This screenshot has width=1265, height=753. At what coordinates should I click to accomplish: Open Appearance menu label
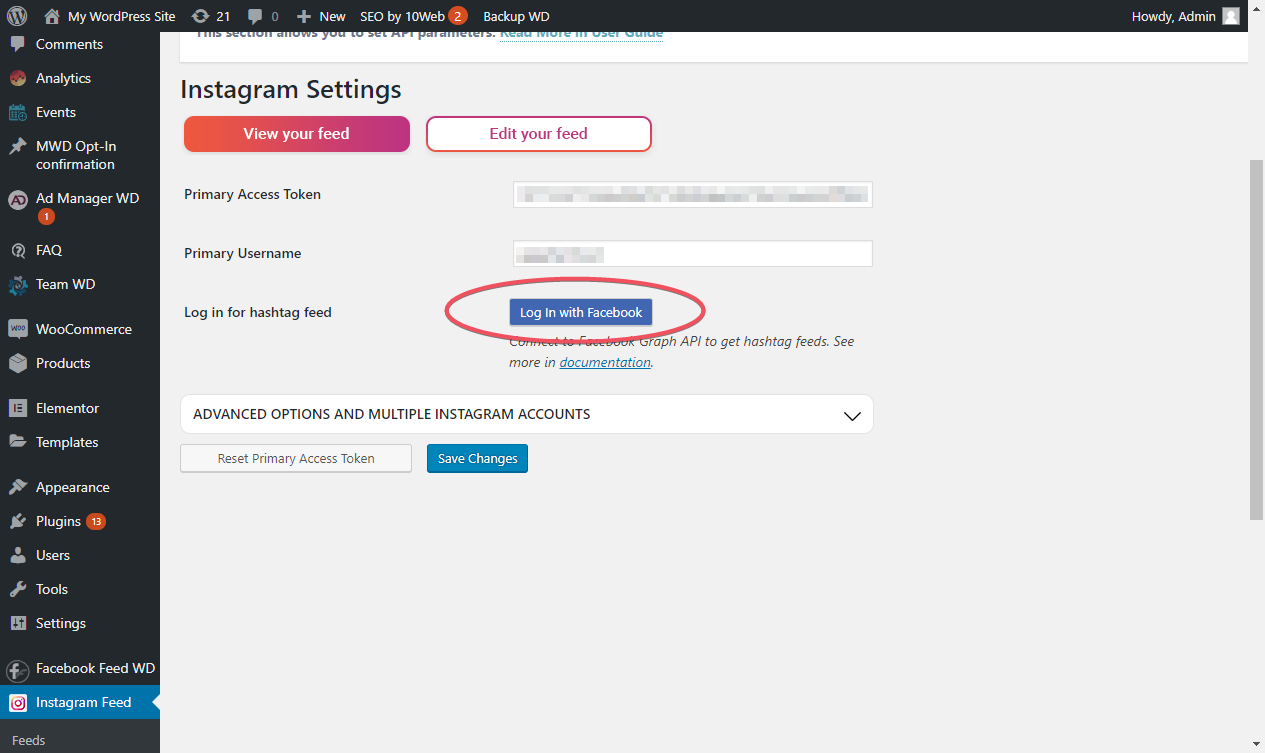(x=73, y=487)
